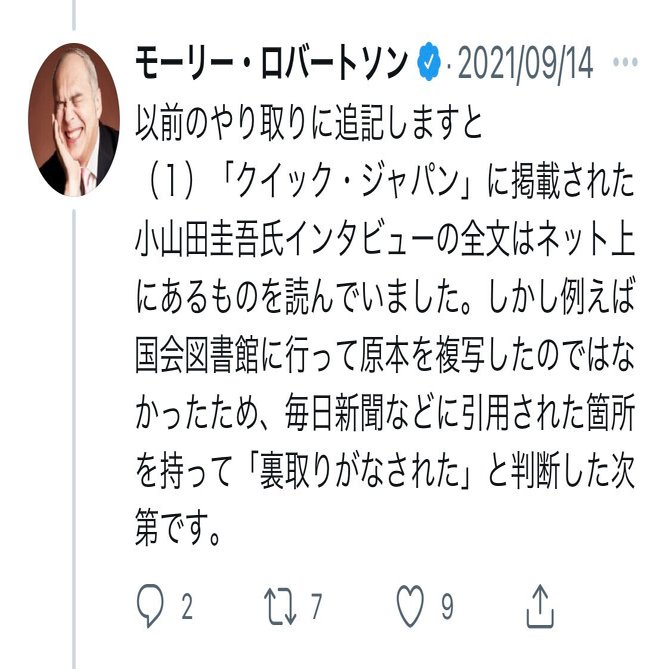Click the opening line 以前のやり取りに追記しますと
This screenshot has width=669, height=669.
[x=308, y=124]
